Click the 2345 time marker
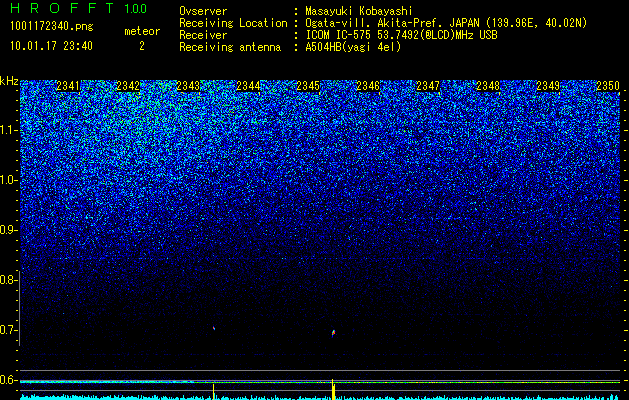This screenshot has height=400, width=629. (x=308, y=86)
